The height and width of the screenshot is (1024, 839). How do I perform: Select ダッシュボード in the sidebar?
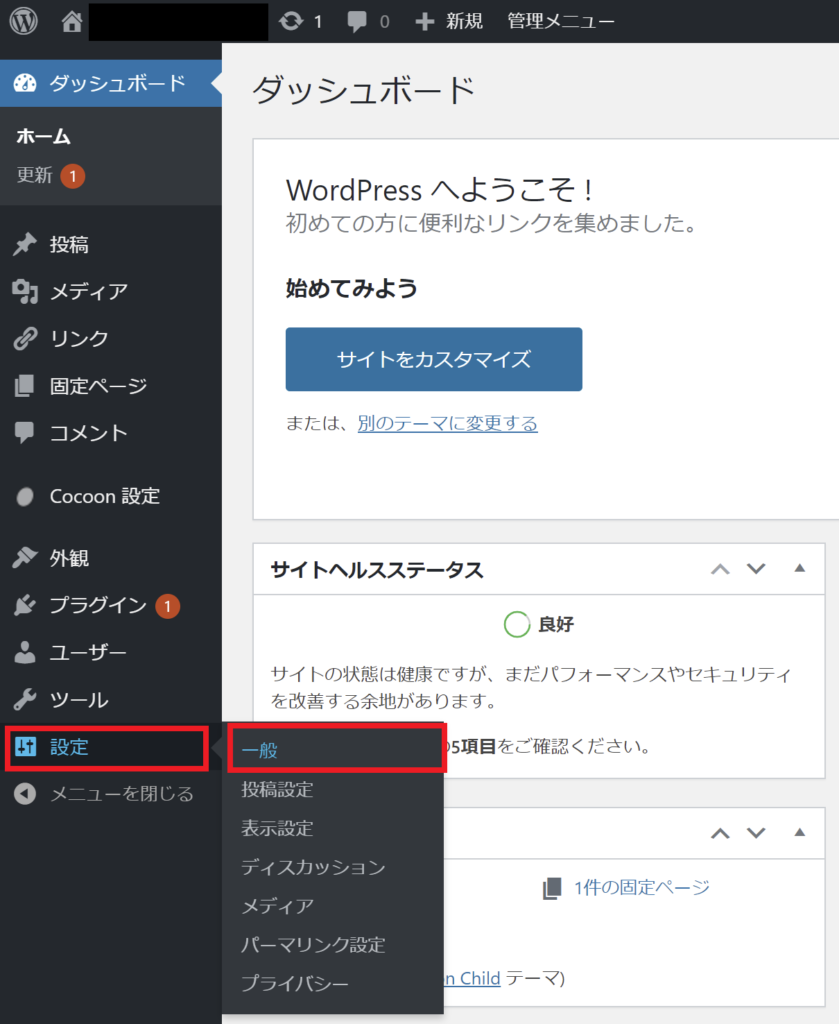point(111,83)
